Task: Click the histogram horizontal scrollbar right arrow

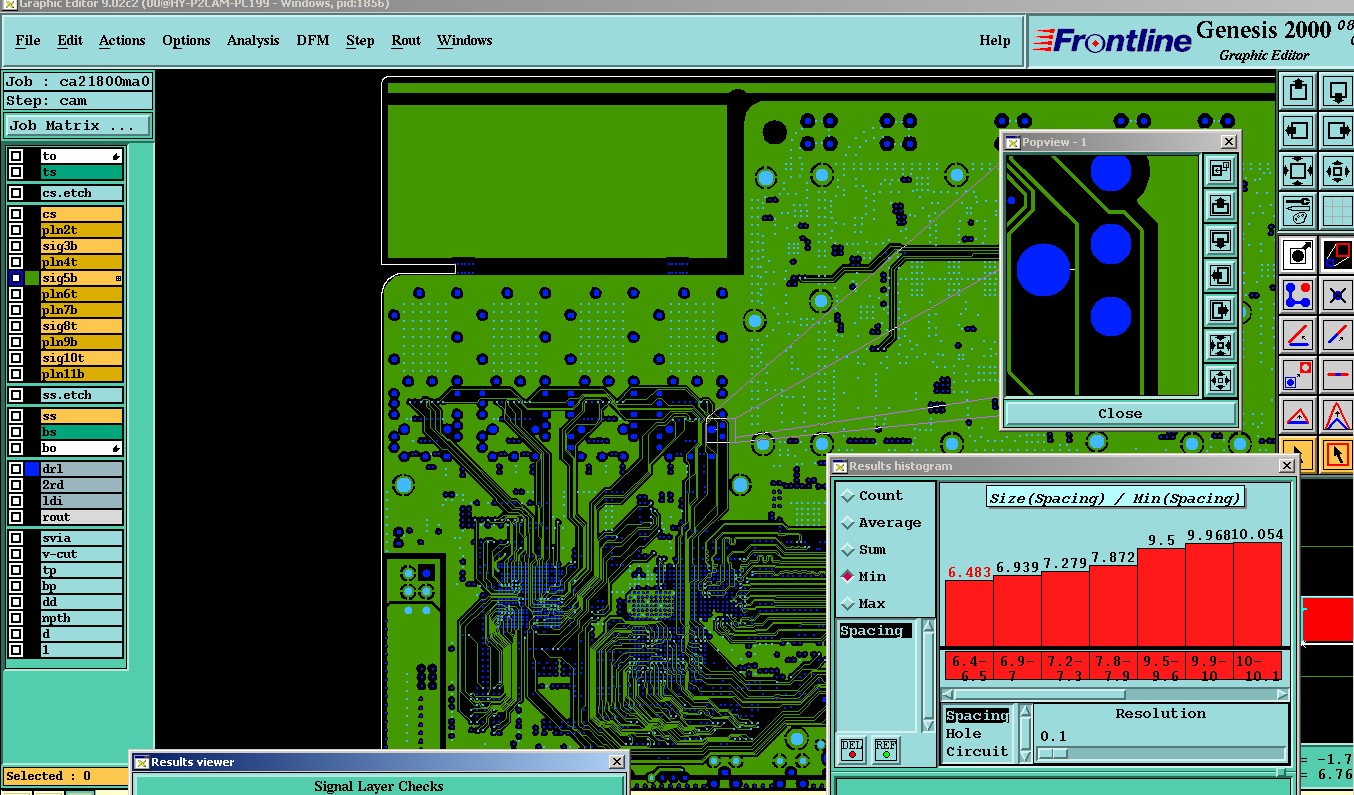Action: tap(1283, 694)
